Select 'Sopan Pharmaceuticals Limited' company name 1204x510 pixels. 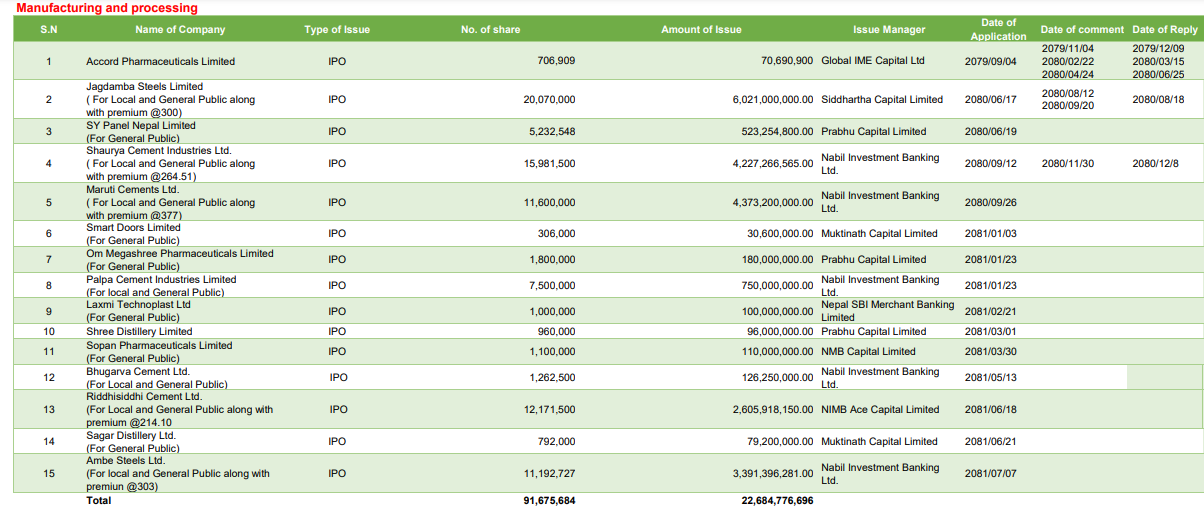pos(159,345)
